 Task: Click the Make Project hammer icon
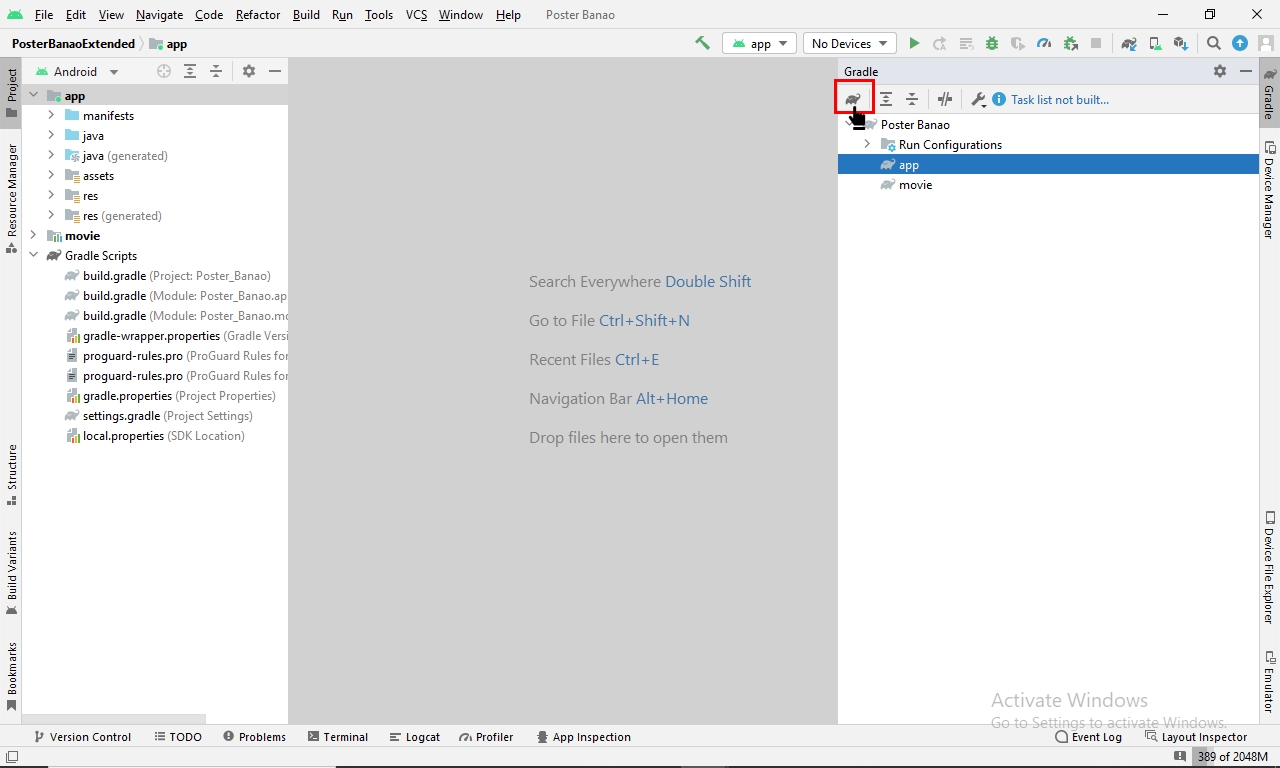[x=702, y=43]
